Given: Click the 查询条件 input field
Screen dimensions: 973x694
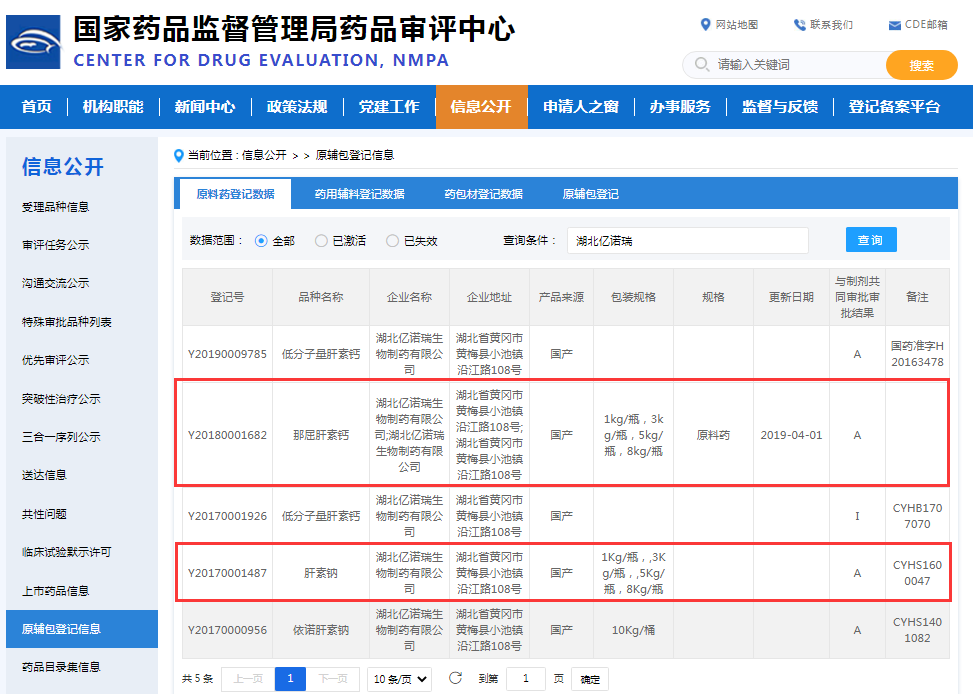Looking at the screenshot, I should click(687, 241).
